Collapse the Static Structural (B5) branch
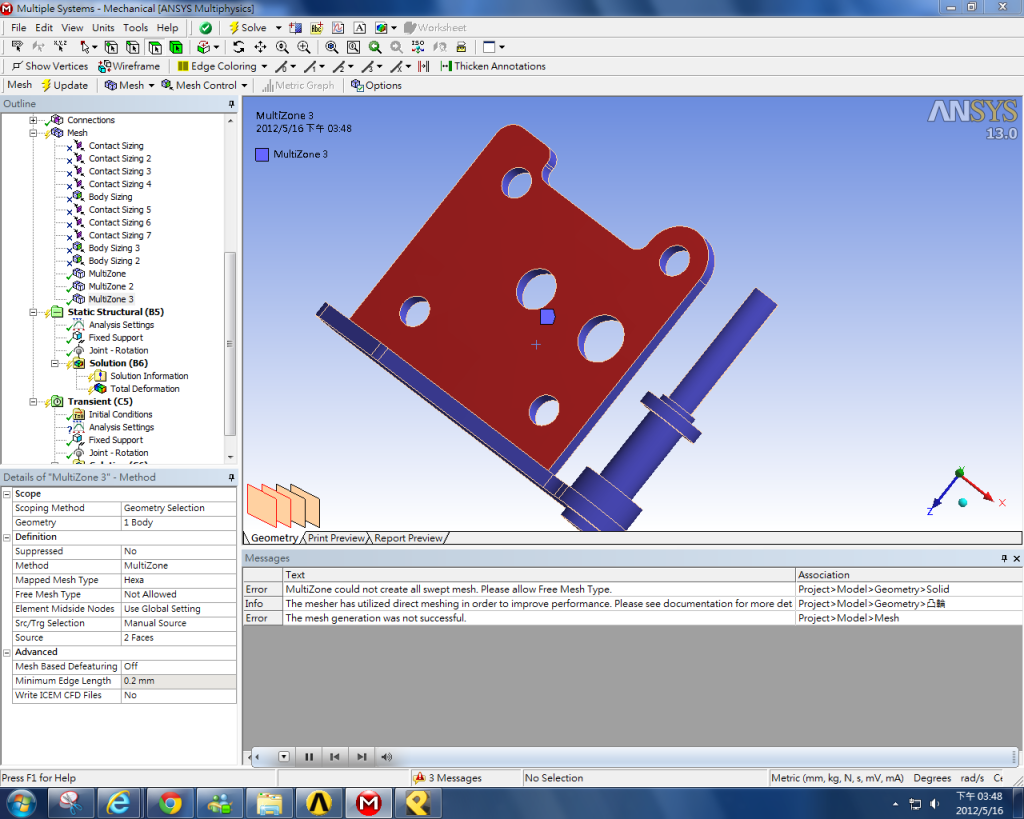Screen dimensions: 1024x819 [33, 312]
